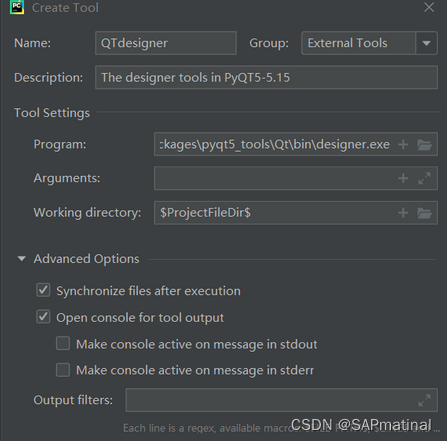Viewport: 447px width, 441px height.
Task: Click the Name field containing QTdesigner
Action: click(166, 43)
